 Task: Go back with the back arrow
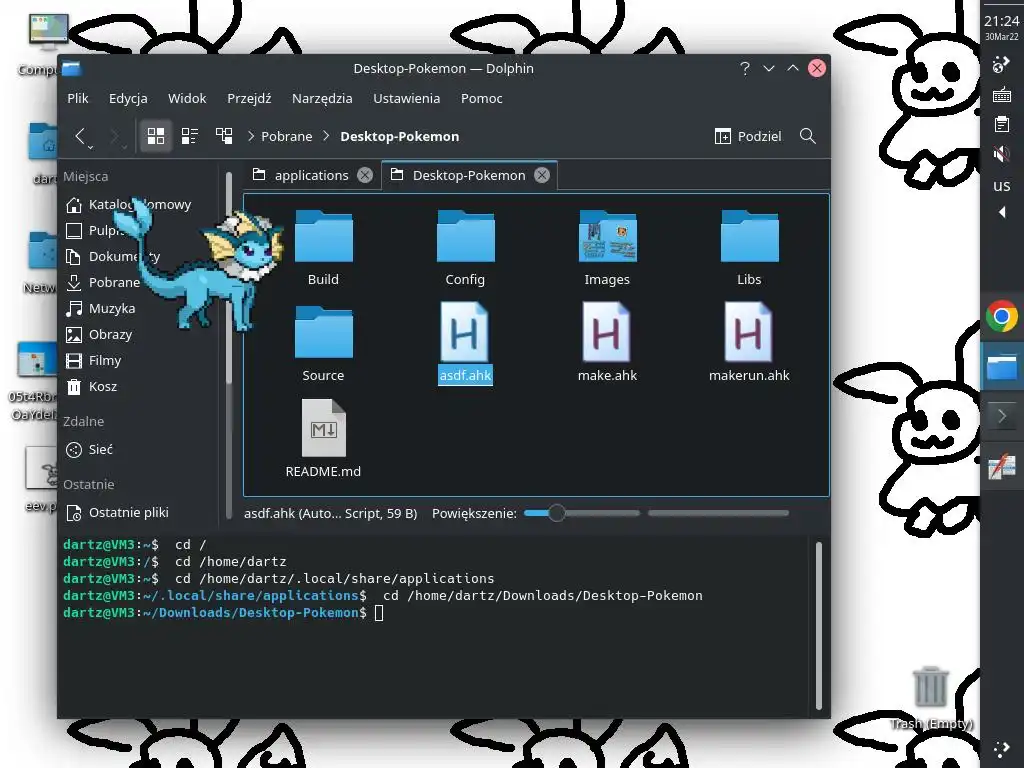[80, 136]
